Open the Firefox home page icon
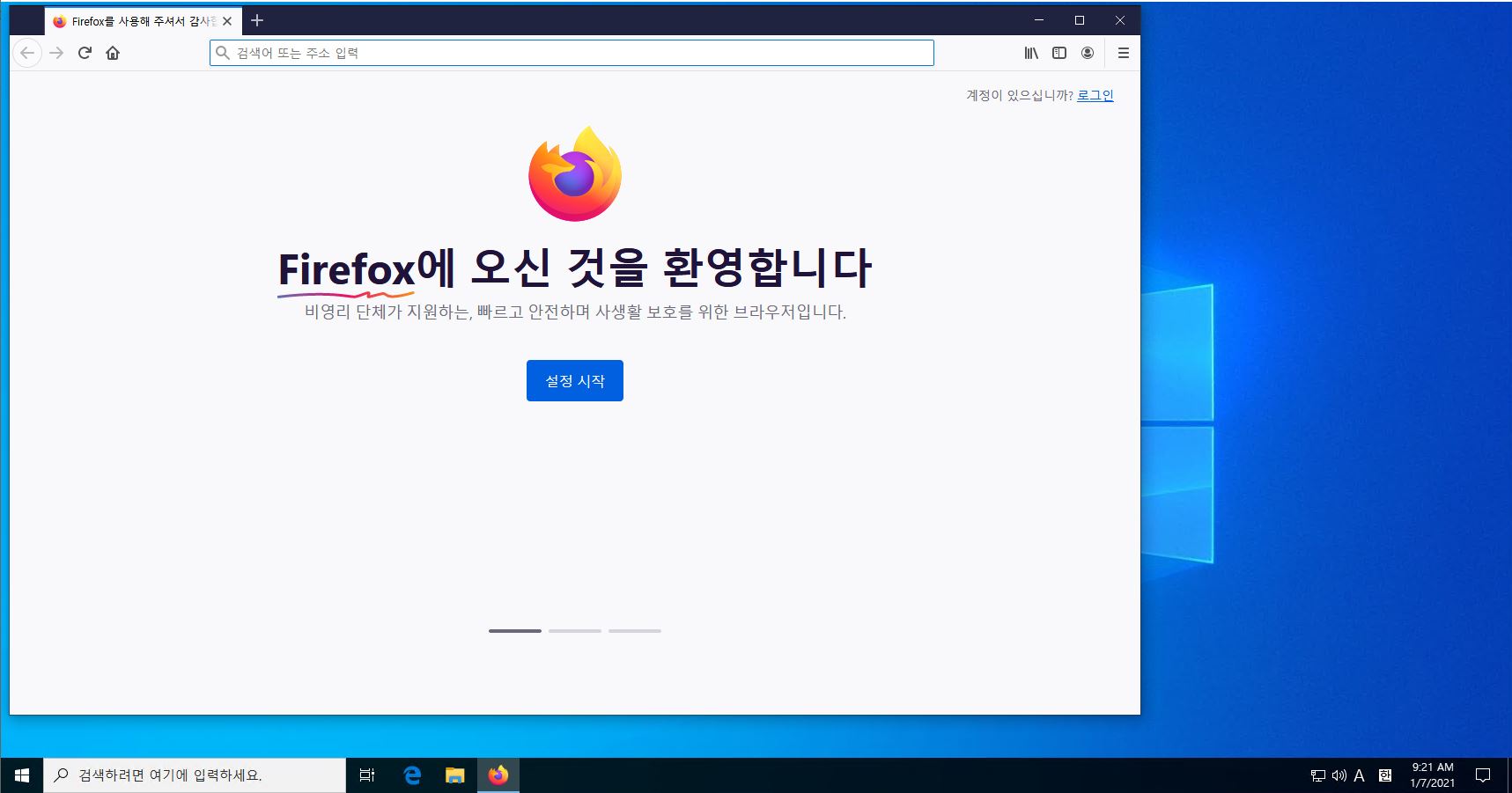1512x793 pixels. click(113, 53)
